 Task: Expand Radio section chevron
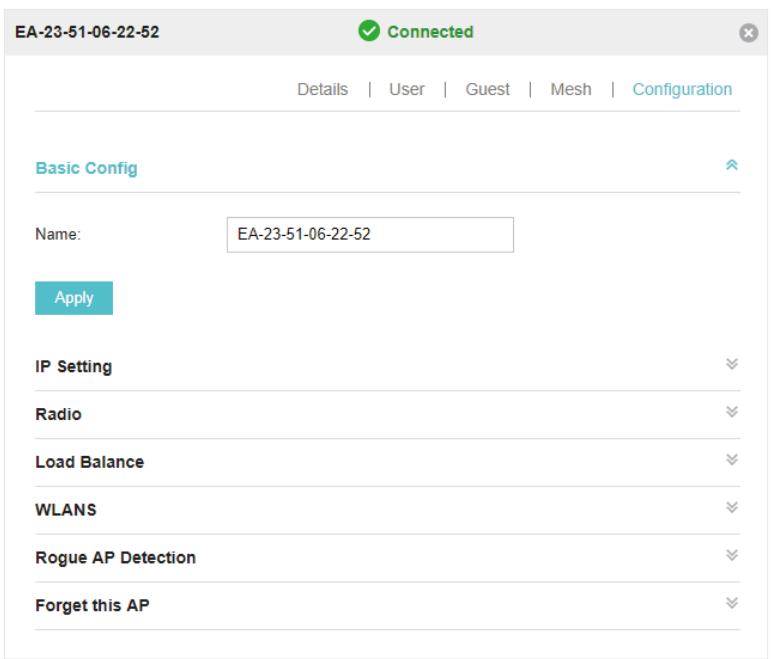732,412
